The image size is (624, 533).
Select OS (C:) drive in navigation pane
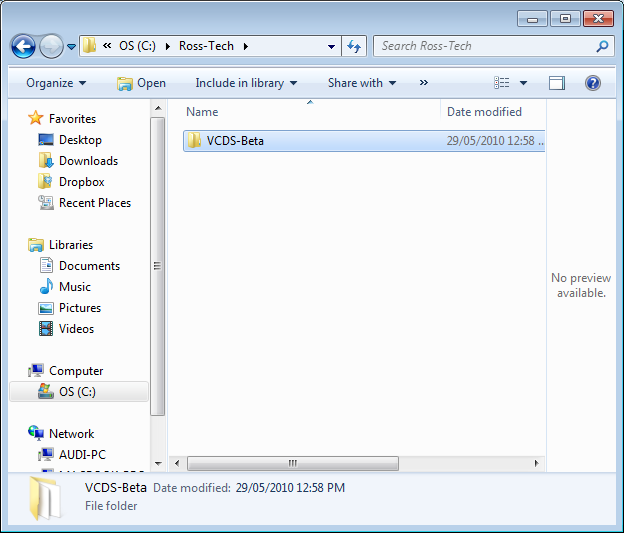pyautogui.click(x=76, y=392)
